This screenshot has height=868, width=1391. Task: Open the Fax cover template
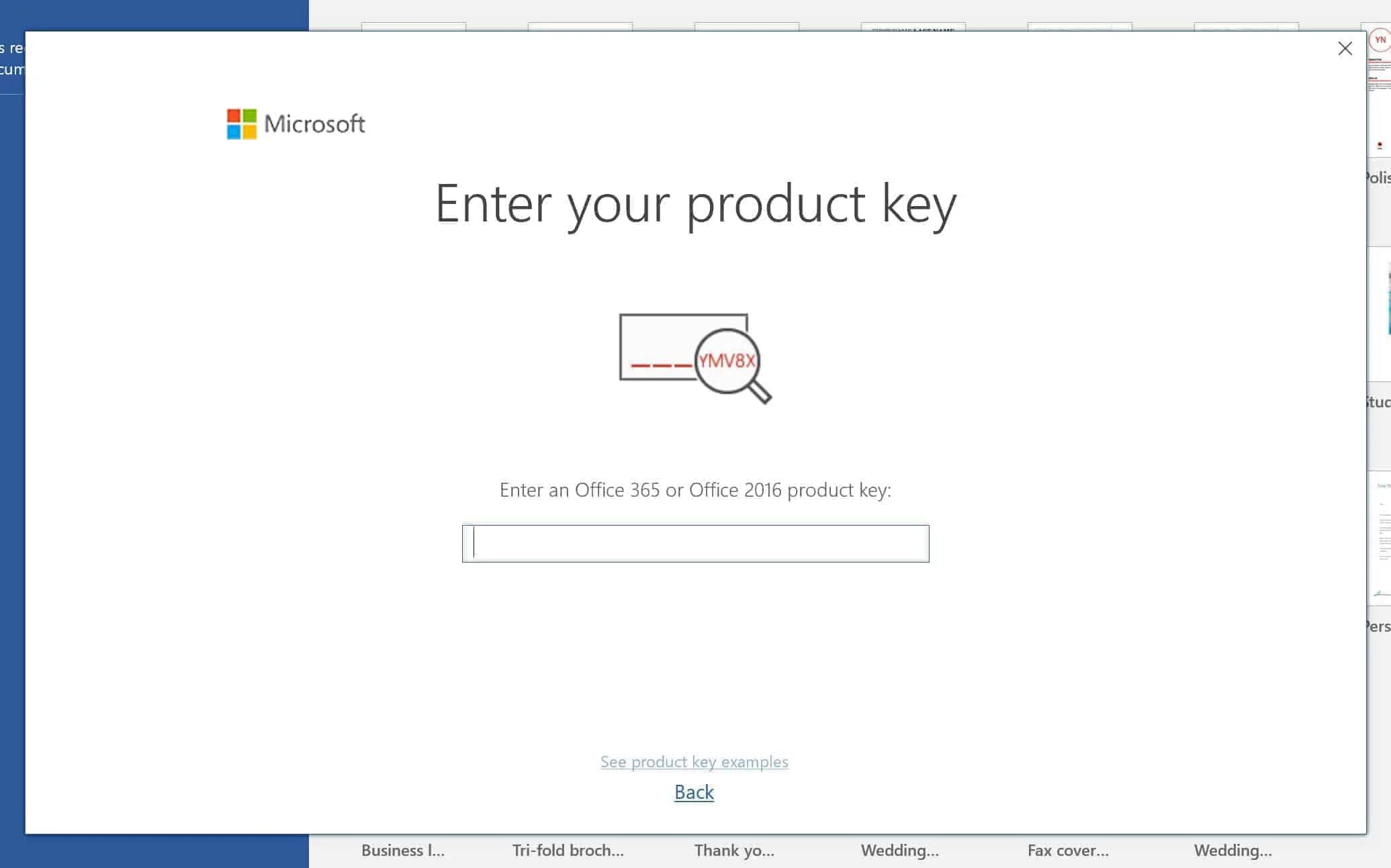(1067, 849)
